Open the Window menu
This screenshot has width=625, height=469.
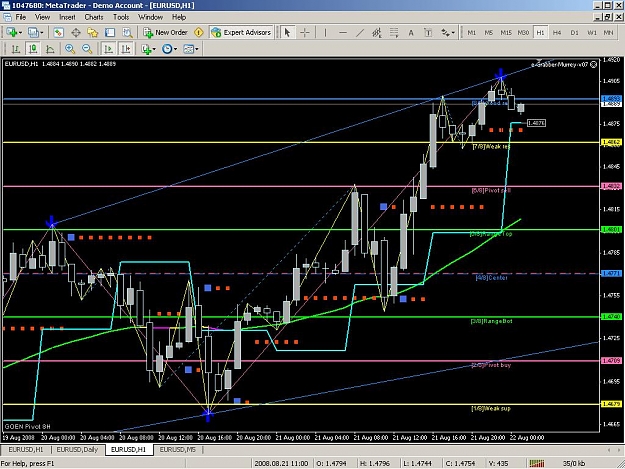(150, 17)
